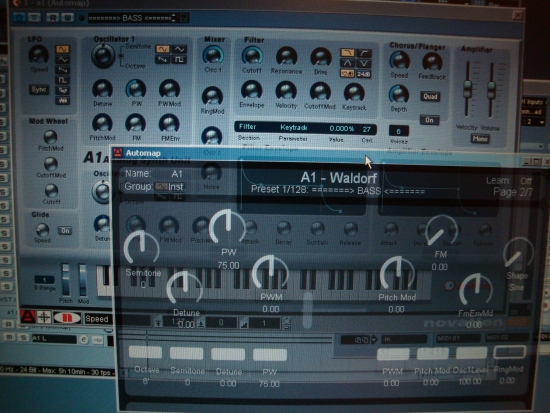Click the Automap PW knob showing 75.00

click(227, 226)
